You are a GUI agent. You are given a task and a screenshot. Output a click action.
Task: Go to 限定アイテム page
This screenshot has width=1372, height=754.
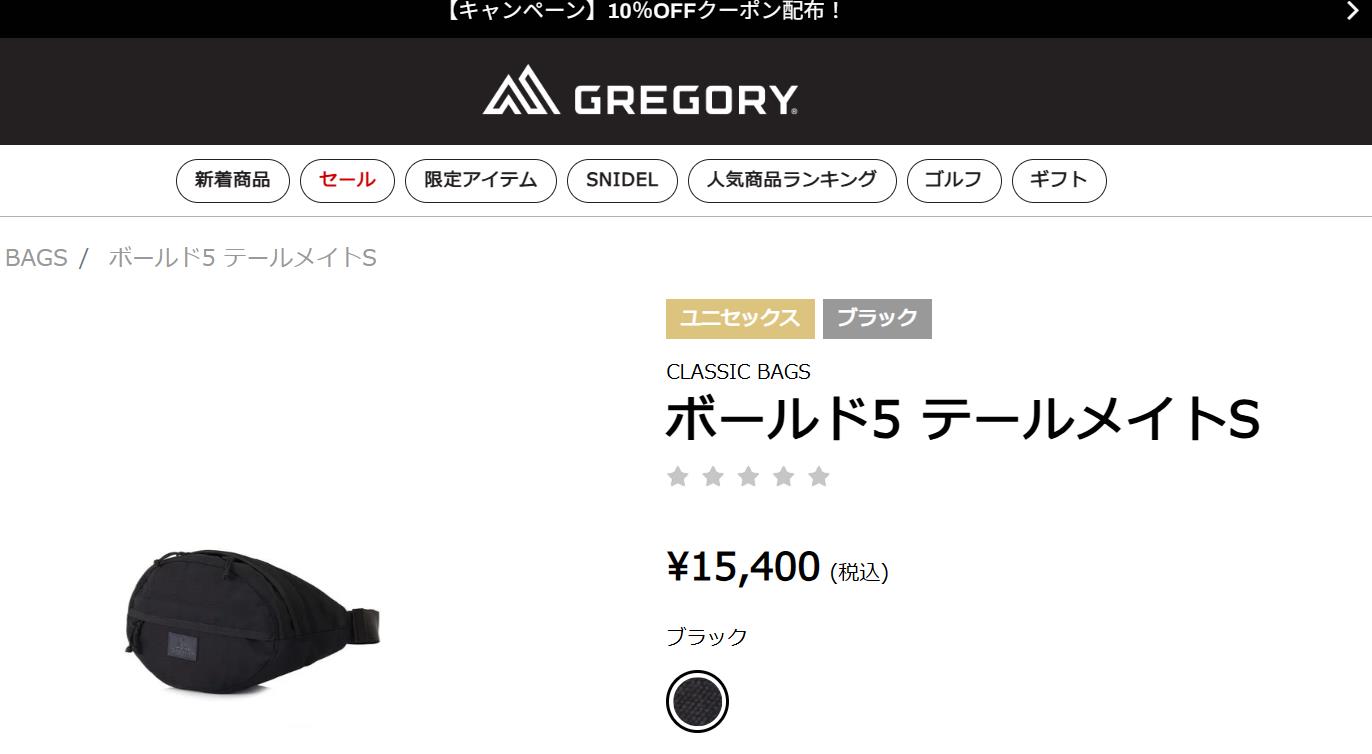[481, 181]
